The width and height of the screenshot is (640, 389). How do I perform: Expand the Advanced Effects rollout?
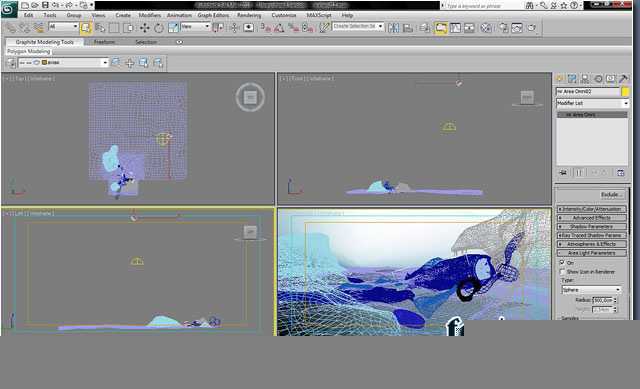(x=592, y=218)
